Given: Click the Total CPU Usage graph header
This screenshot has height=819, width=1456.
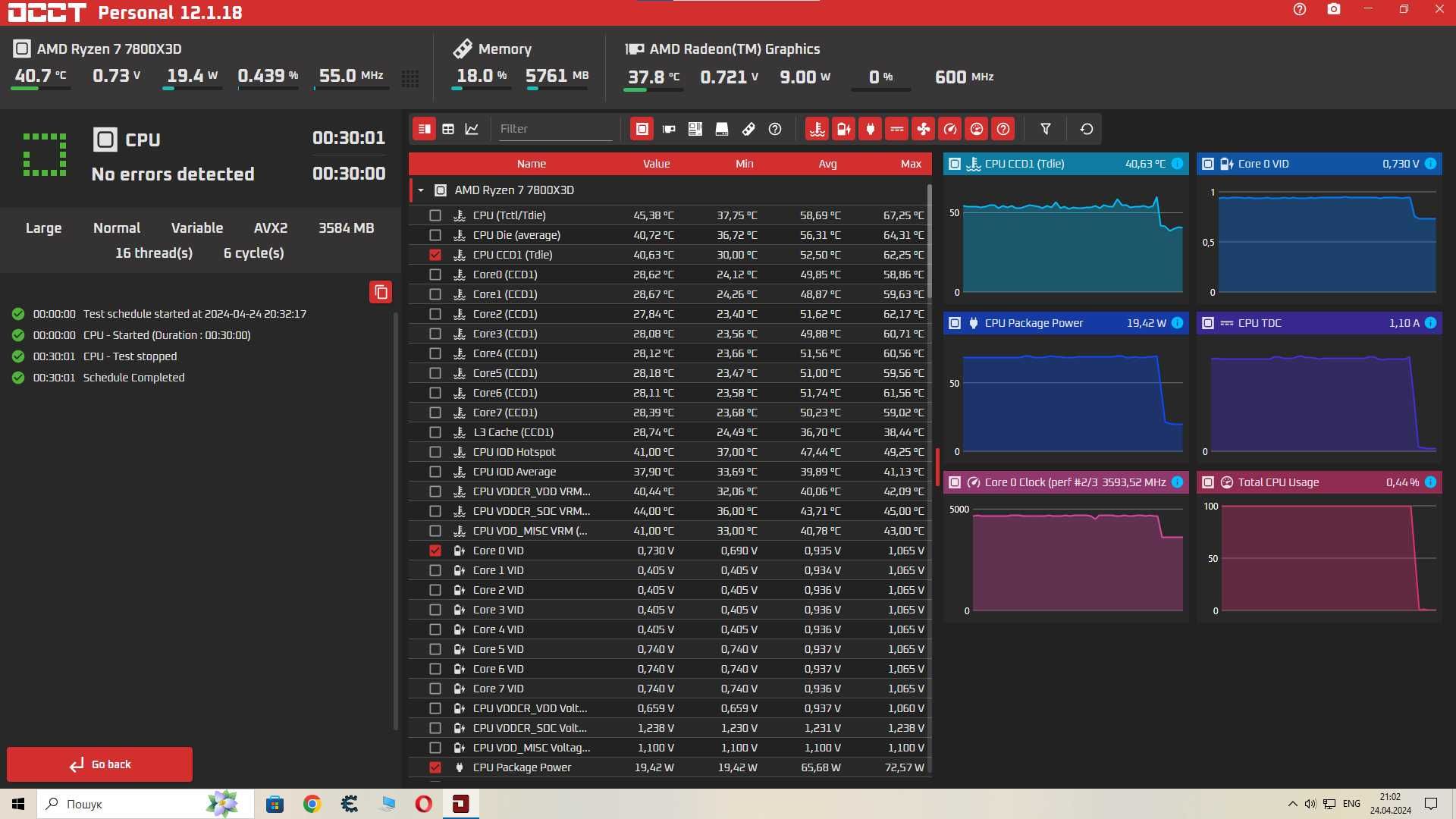Looking at the screenshot, I should point(1319,482).
